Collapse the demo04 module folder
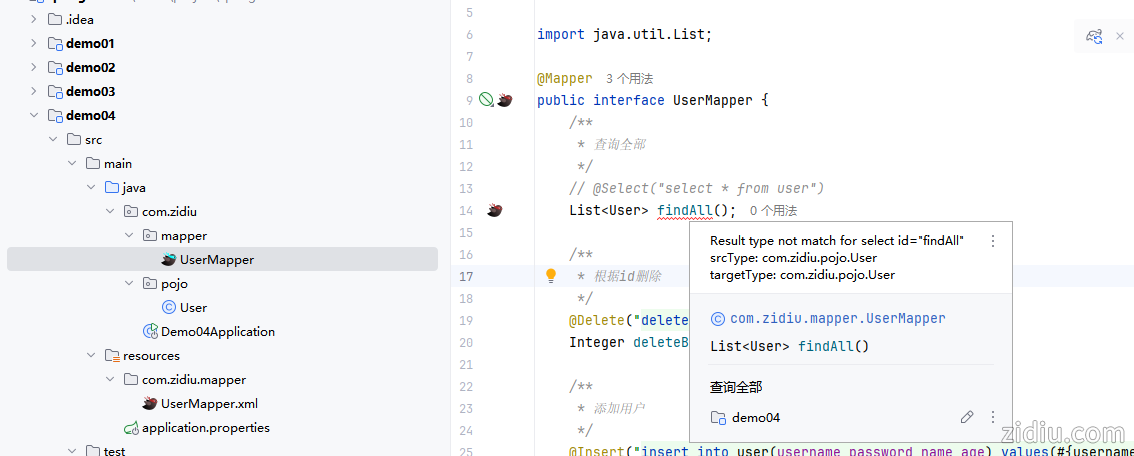 pyautogui.click(x=33, y=115)
